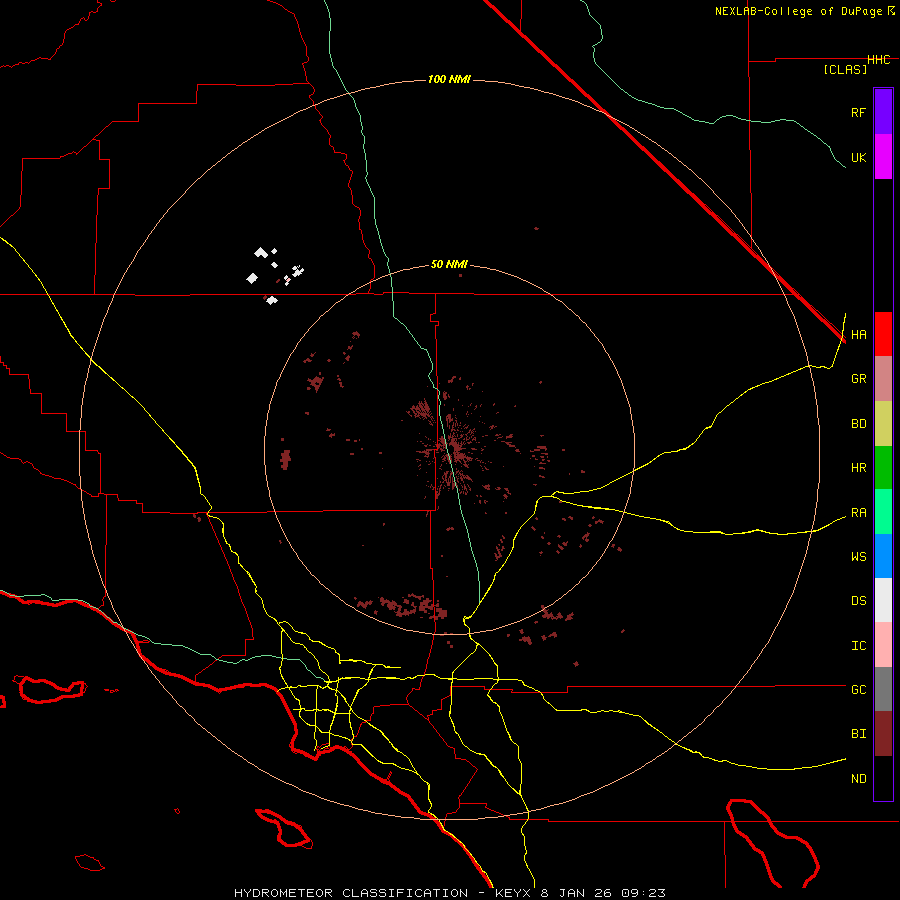Click the brown BI legend swatch
The width and height of the screenshot is (900, 900).
[x=883, y=733]
